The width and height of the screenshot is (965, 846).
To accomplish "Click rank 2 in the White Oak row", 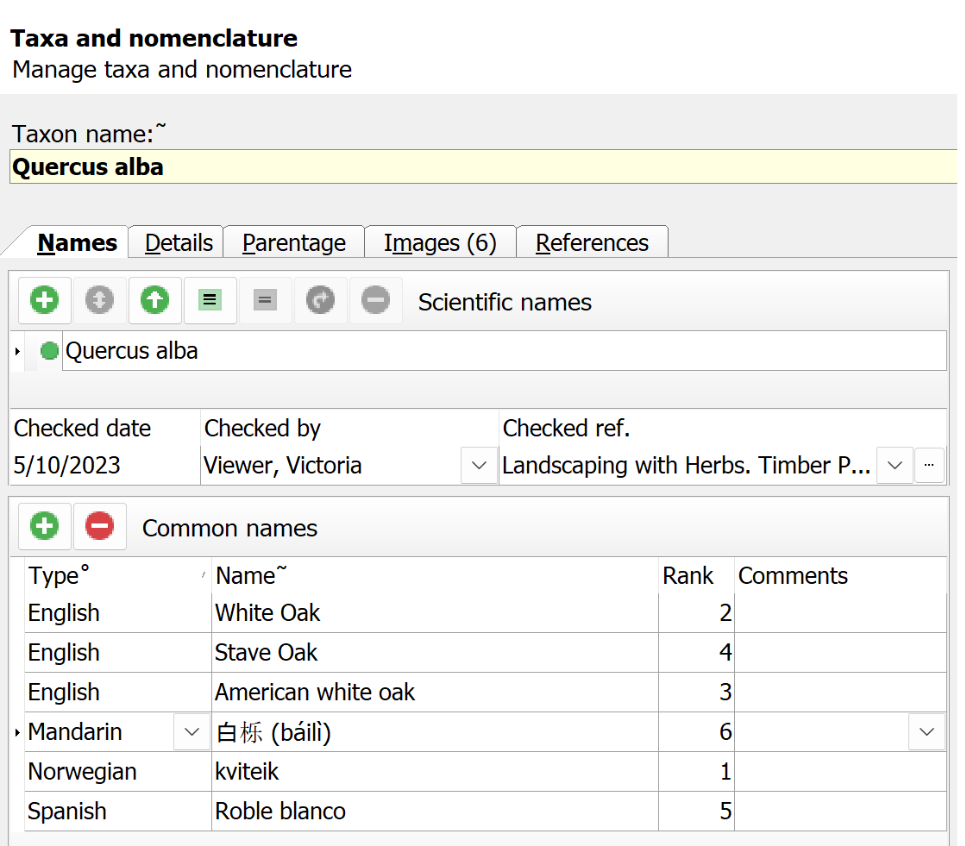I will pyautogui.click(x=696, y=613).
